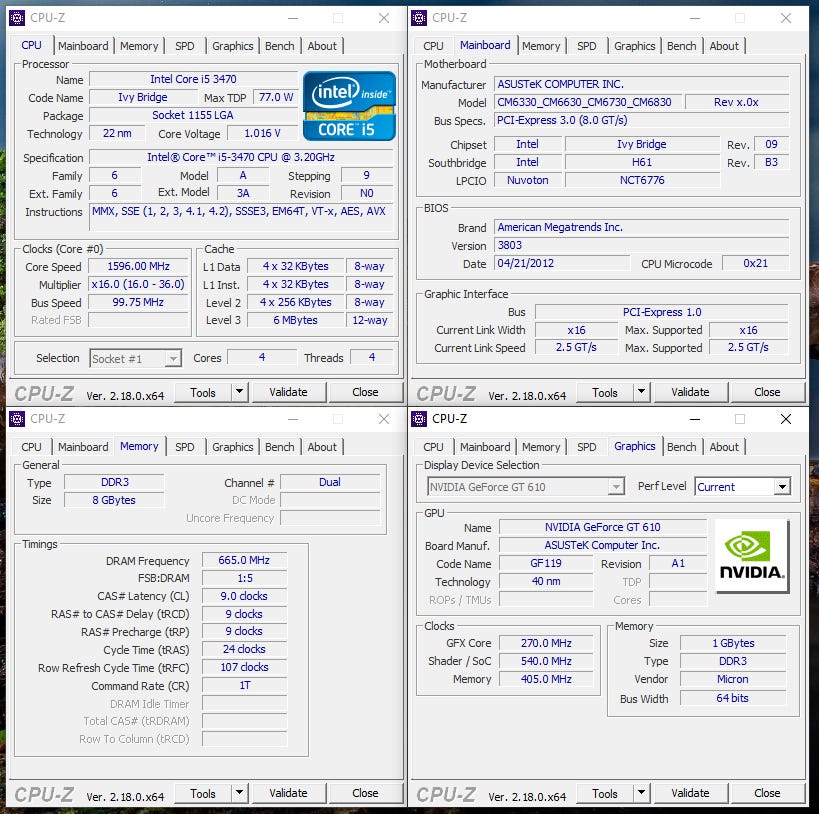Click Tools button in Memory window
819x814 pixels.
203,793
